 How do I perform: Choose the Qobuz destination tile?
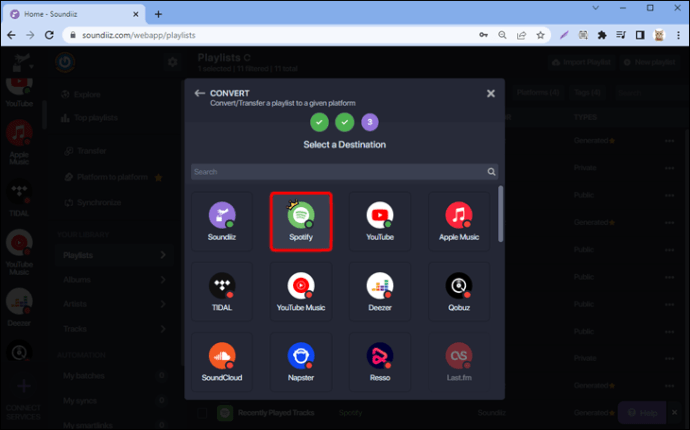(459, 292)
